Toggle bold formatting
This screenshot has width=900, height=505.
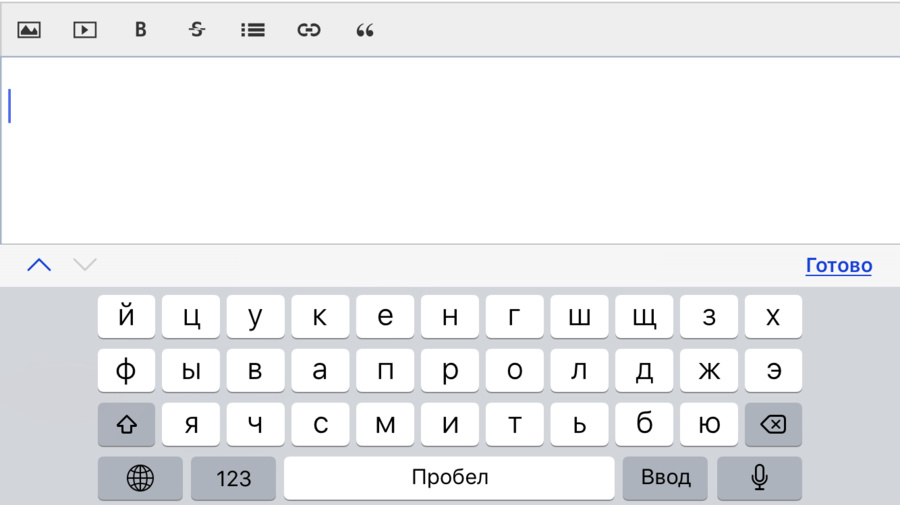(141, 30)
